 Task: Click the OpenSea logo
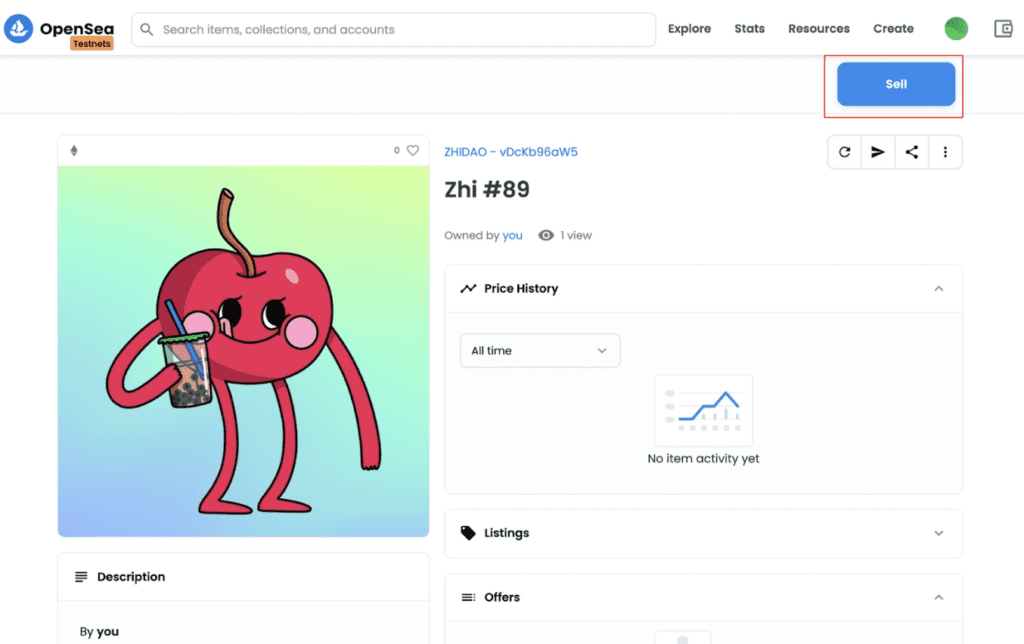[x=18, y=29]
